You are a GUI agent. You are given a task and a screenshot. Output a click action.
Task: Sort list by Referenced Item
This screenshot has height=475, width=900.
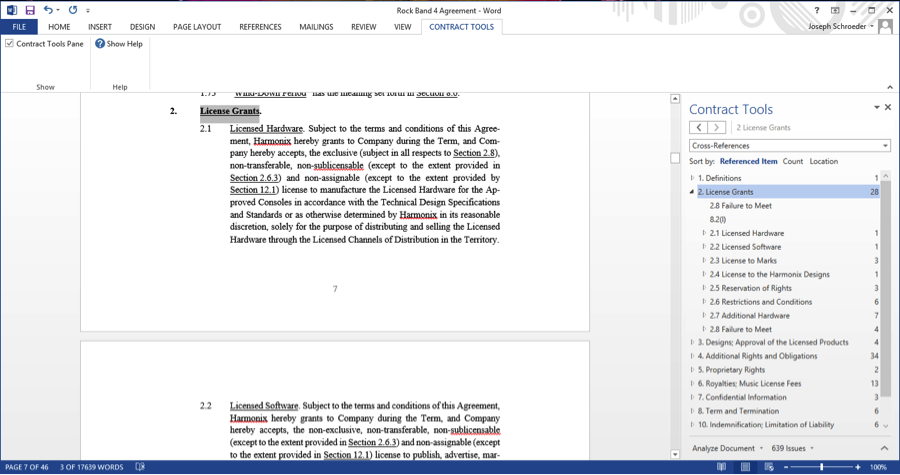tap(748, 161)
